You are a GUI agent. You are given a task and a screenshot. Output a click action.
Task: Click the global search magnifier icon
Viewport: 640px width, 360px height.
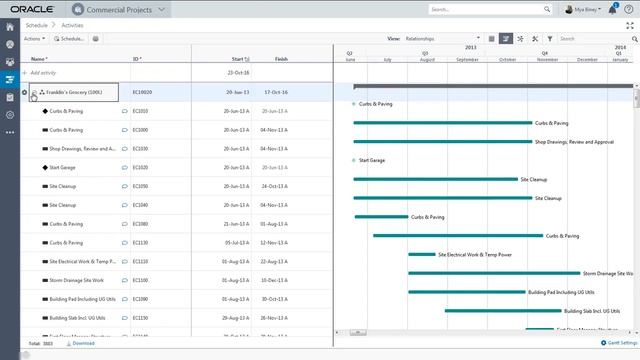(x=547, y=9)
